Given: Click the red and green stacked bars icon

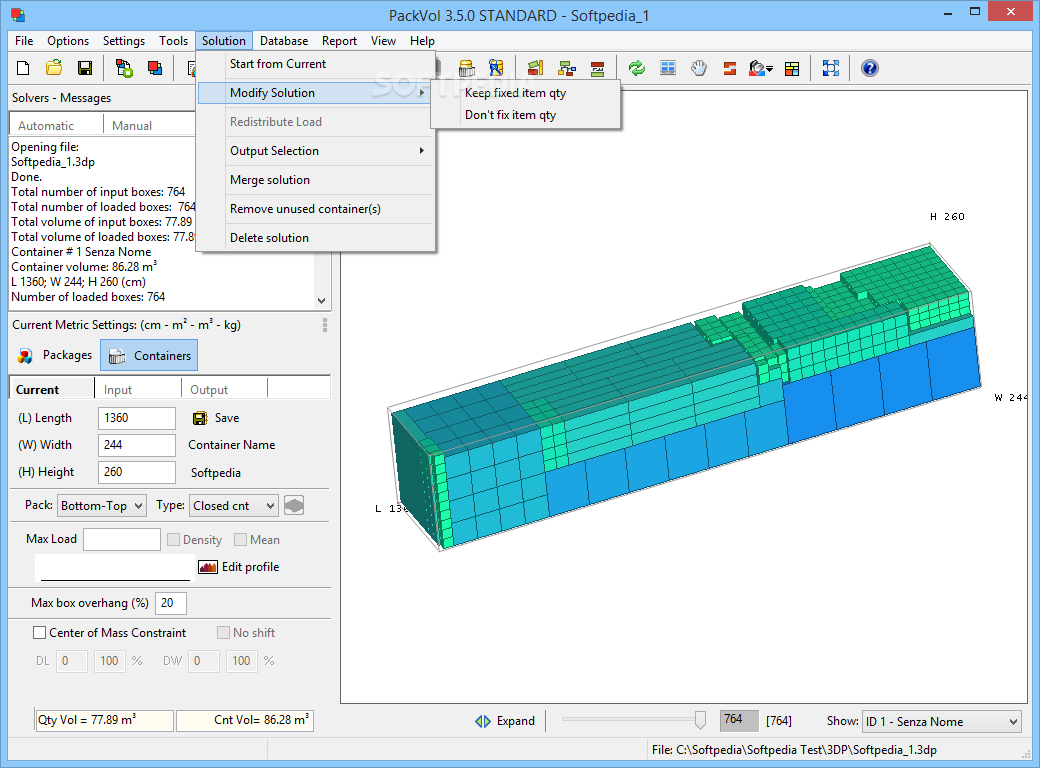Looking at the screenshot, I should click(598, 68).
